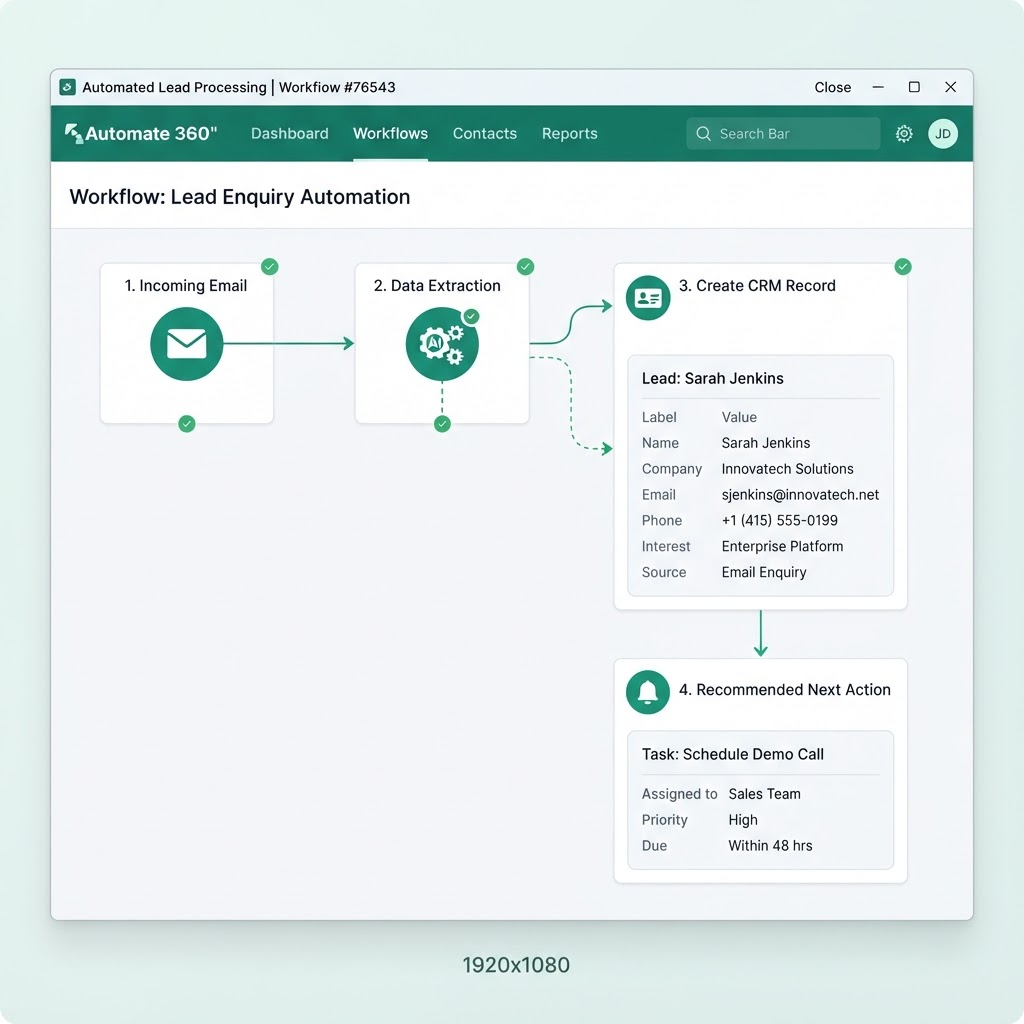
Task: Click the Lead: Sarah Jenkins heading
Action: point(712,378)
